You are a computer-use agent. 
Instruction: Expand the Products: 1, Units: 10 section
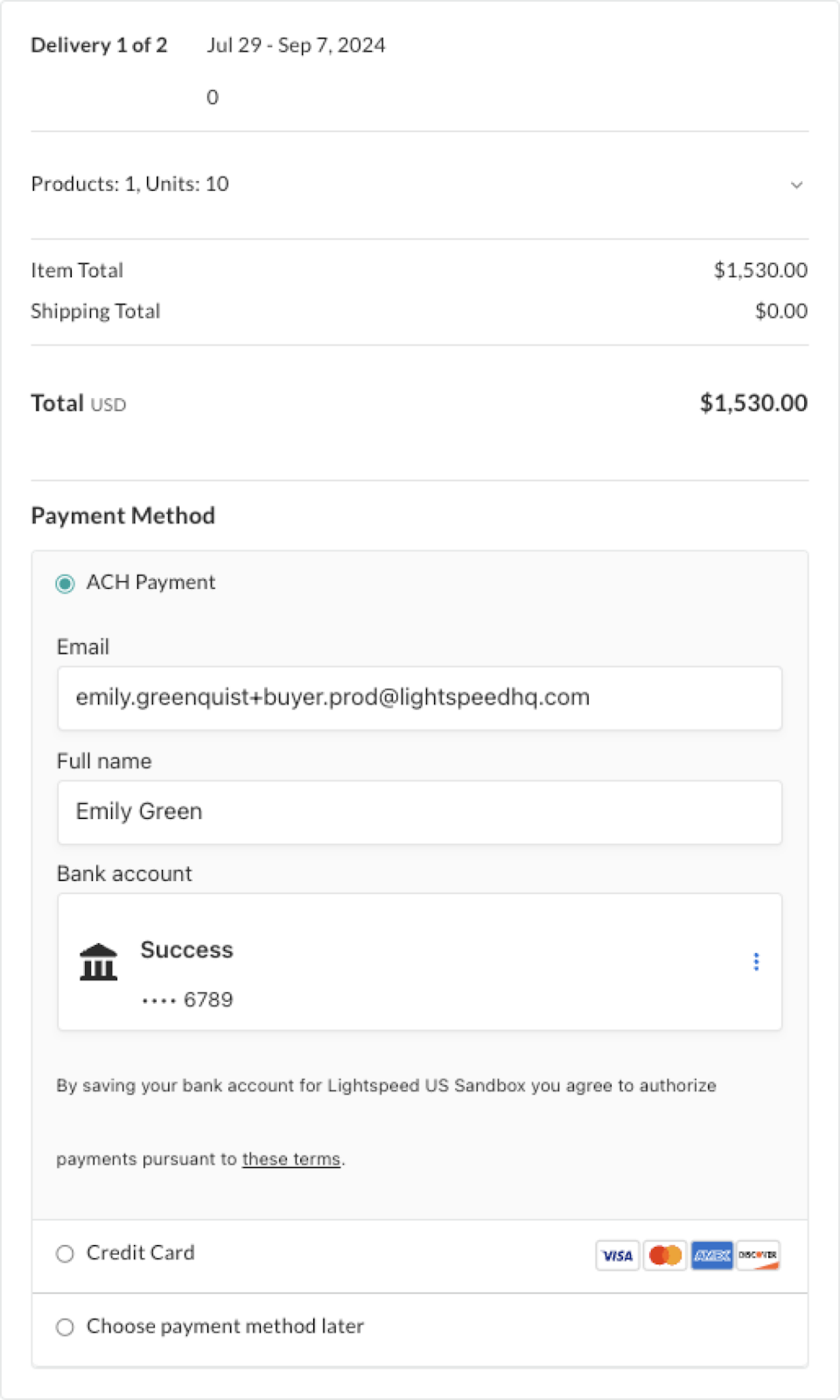click(129, 185)
